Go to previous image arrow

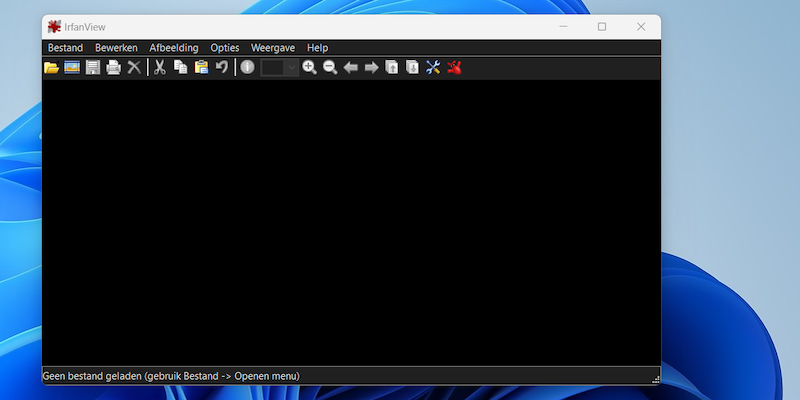(351, 68)
